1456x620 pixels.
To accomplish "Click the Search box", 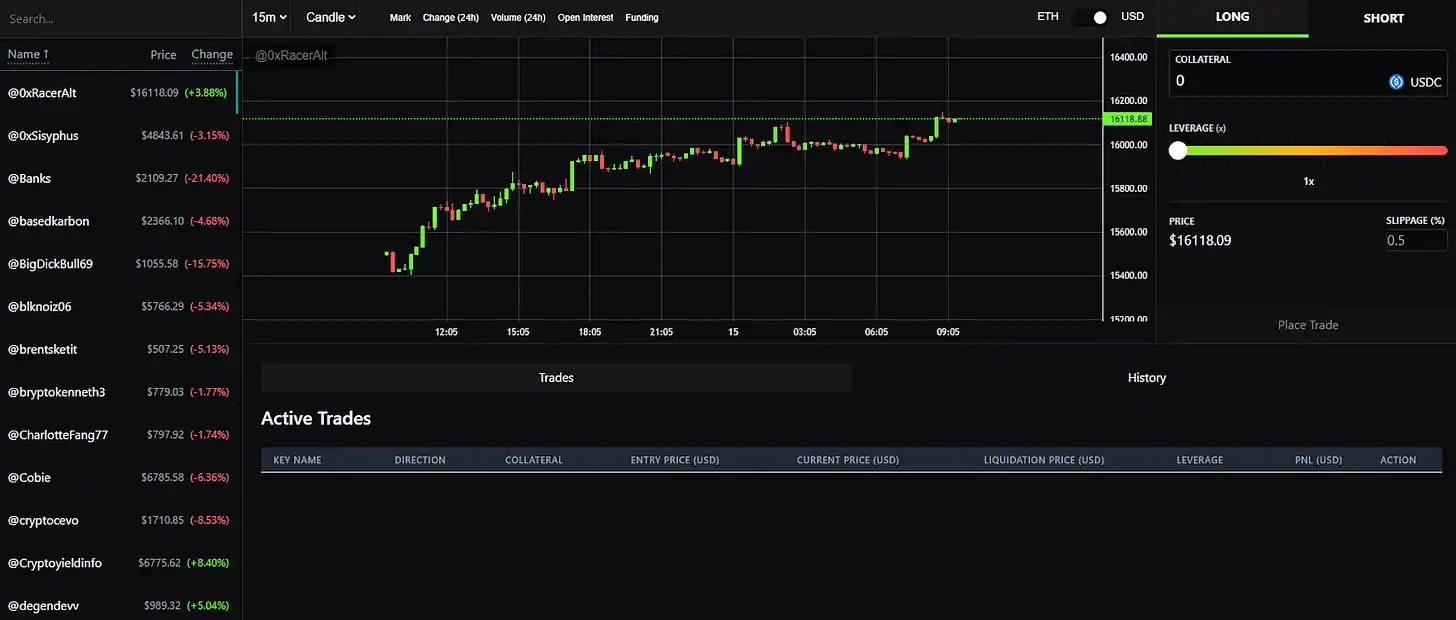I will click(120, 18).
